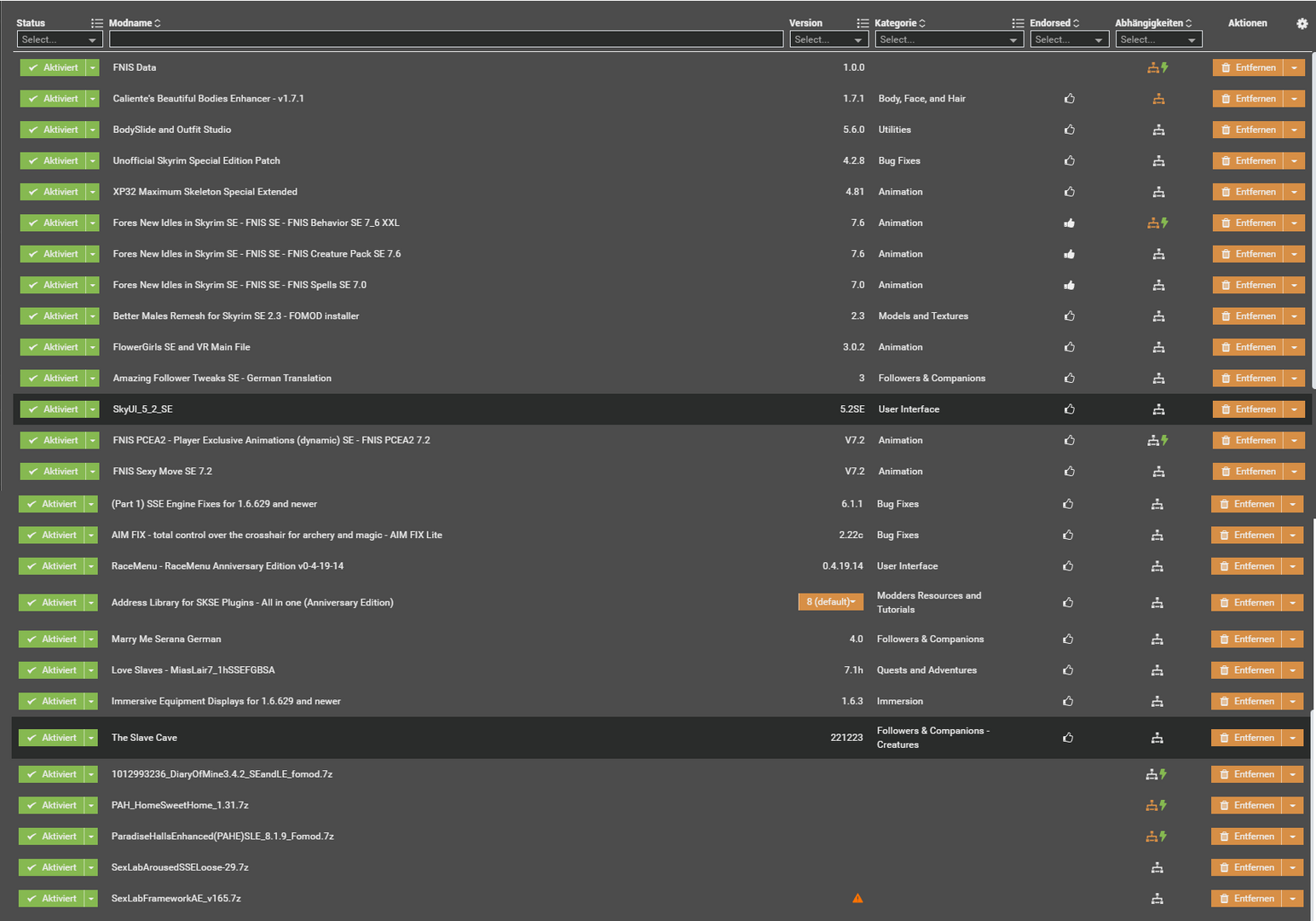The image size is (1316, 921).
Task: Toggle Aktiviert for Better Males Remesh
Action: pyautogui.click(x=53, y=316)
